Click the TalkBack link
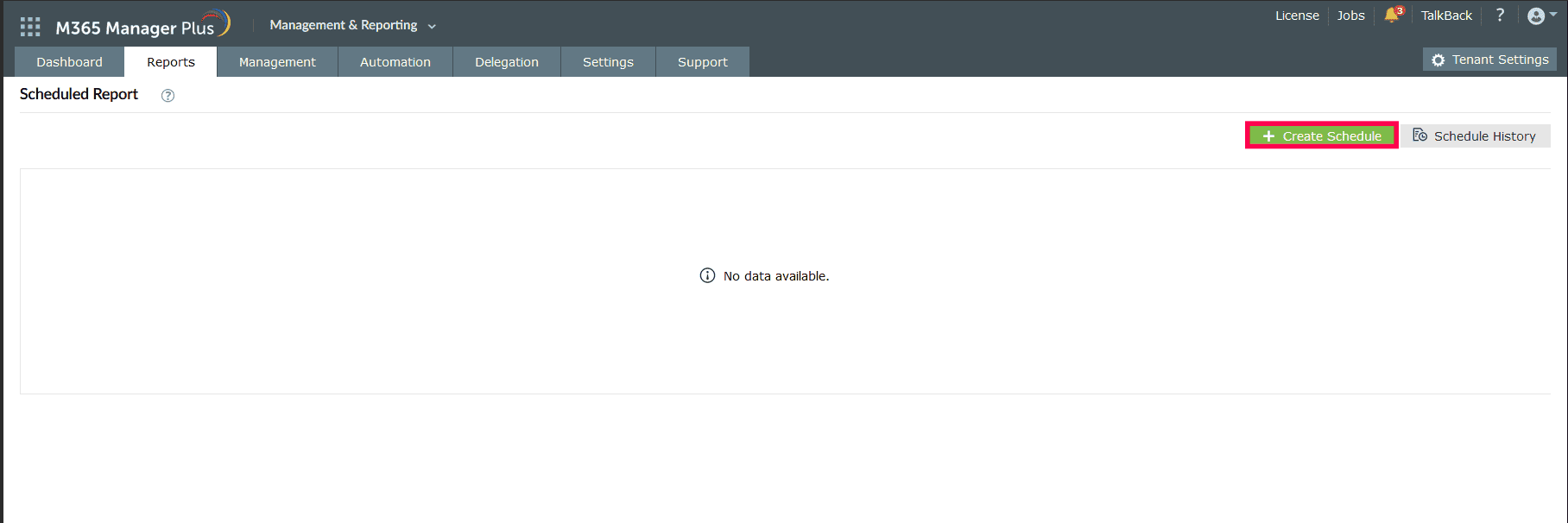The image size is (1568, 523). click(x=1446, y=16)
